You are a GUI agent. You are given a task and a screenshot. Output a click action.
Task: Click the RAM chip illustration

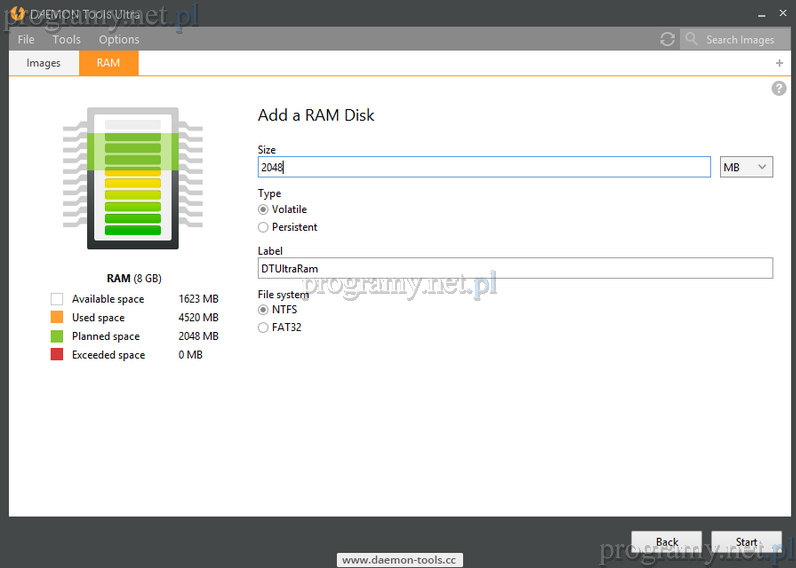pyautogui.click(x=133, y=178)
